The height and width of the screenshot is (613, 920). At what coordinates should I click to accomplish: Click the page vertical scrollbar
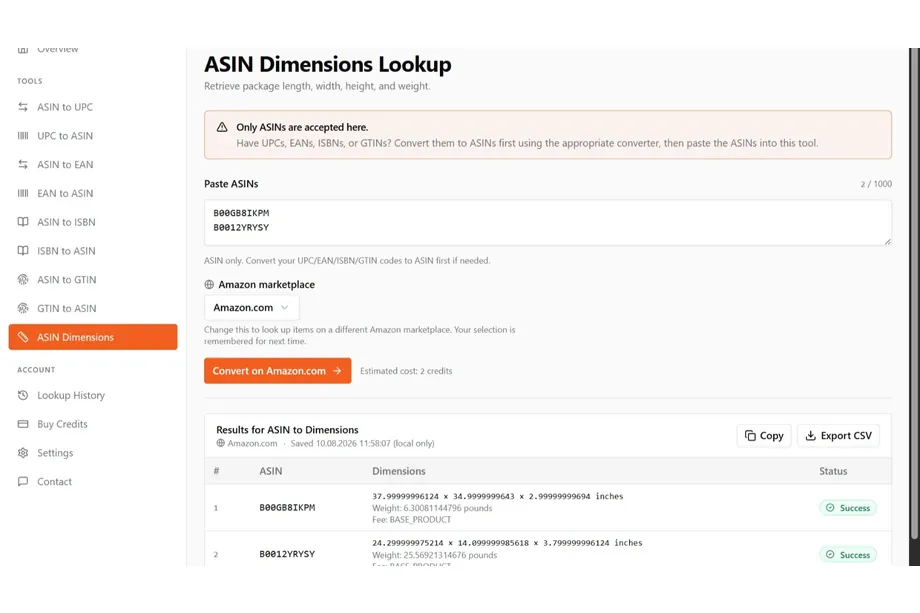(x=914, y=293)
